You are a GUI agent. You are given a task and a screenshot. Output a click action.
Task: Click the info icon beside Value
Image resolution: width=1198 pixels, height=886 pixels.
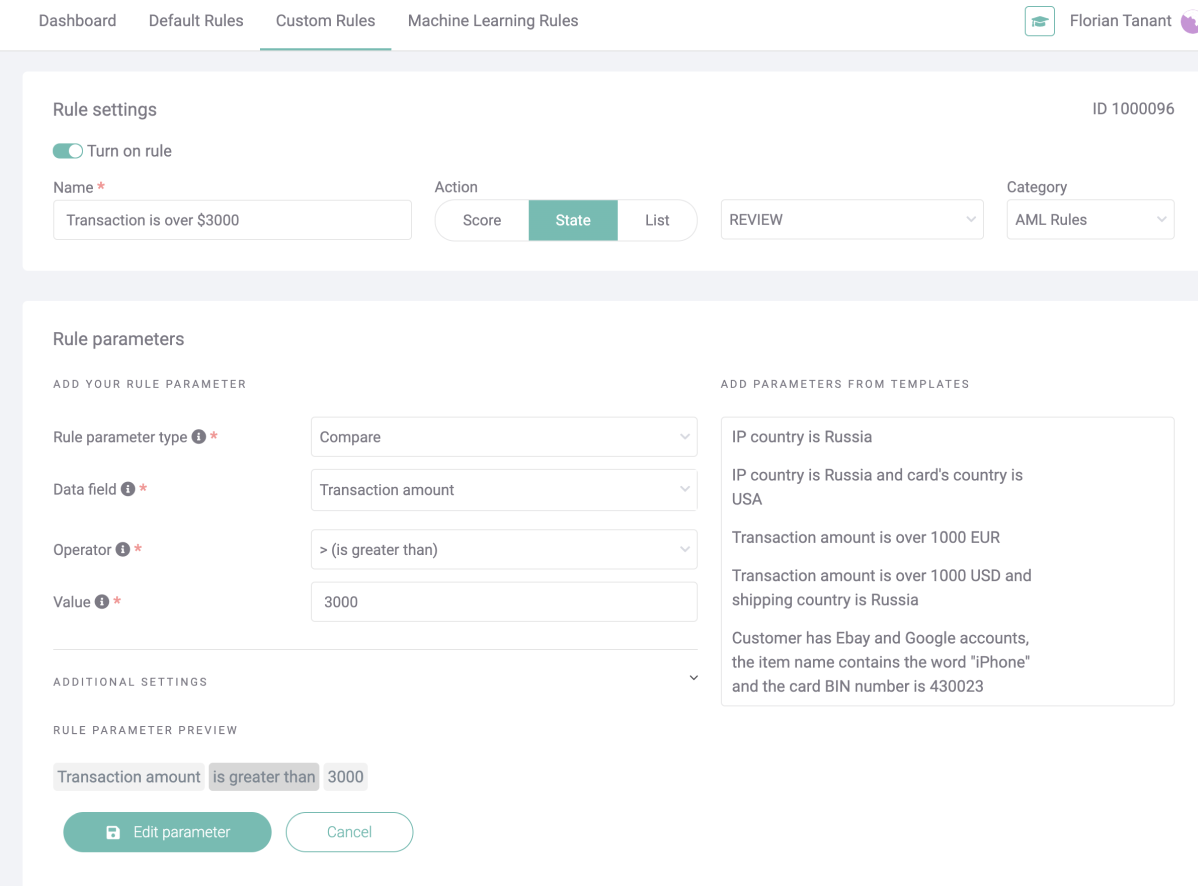point(102,601)
